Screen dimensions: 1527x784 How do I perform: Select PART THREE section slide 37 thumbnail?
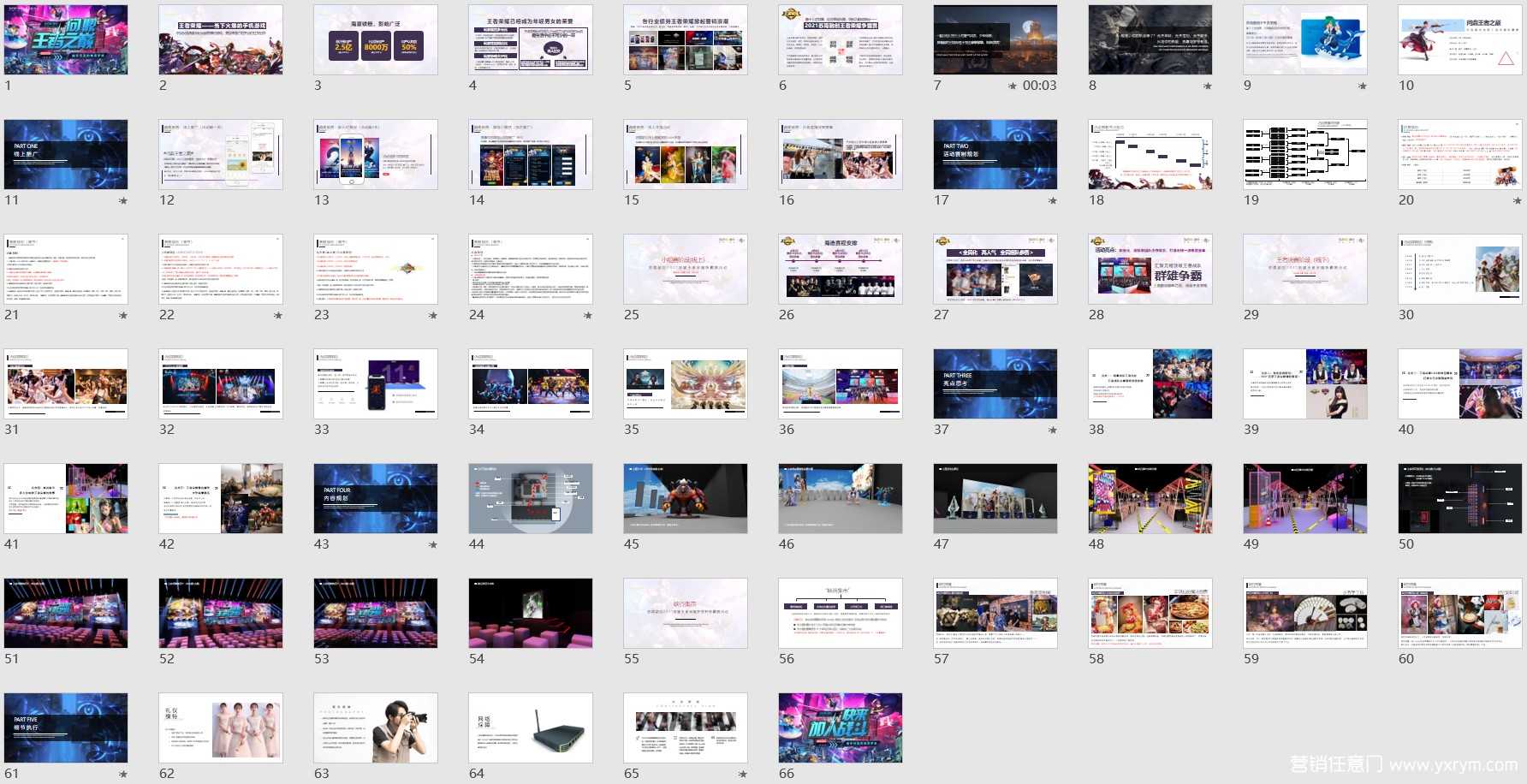coord(995,384)
